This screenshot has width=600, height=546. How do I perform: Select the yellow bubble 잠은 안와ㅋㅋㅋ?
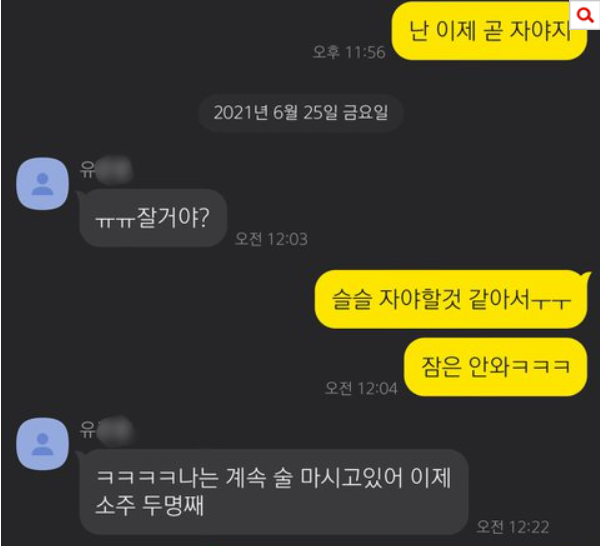(x=496, y=367)
